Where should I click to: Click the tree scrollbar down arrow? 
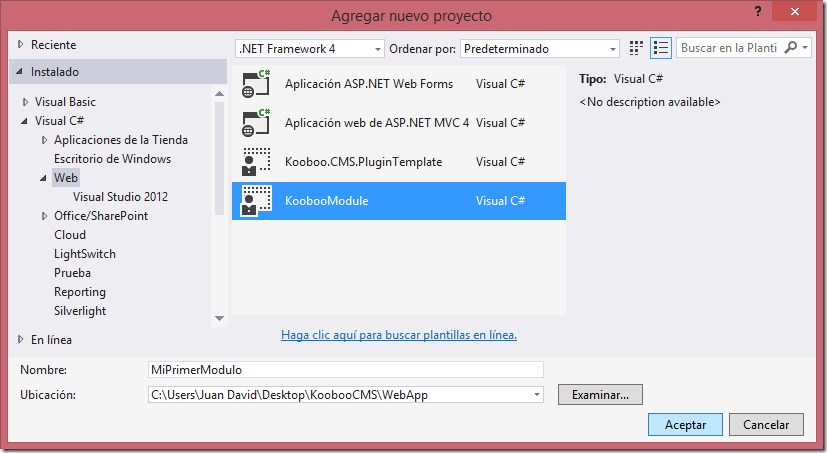pos(219,319)
